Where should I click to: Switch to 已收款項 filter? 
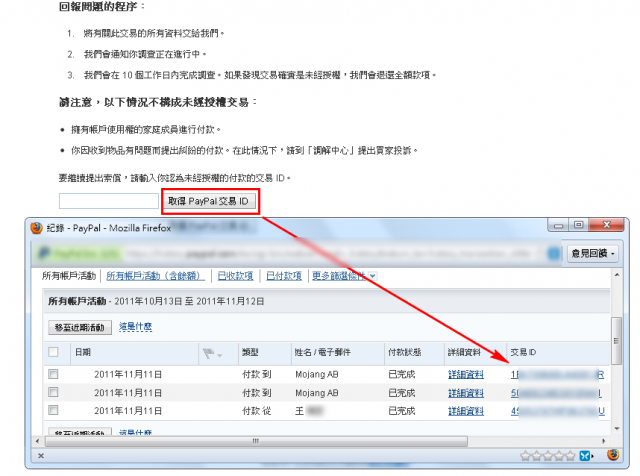[235, 276]
